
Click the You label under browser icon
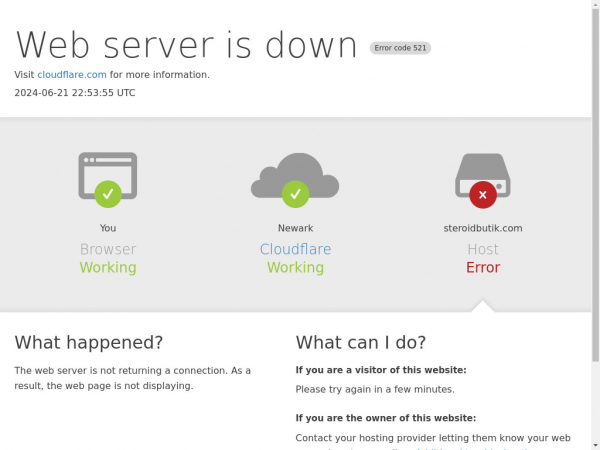(x=108, y=228)
